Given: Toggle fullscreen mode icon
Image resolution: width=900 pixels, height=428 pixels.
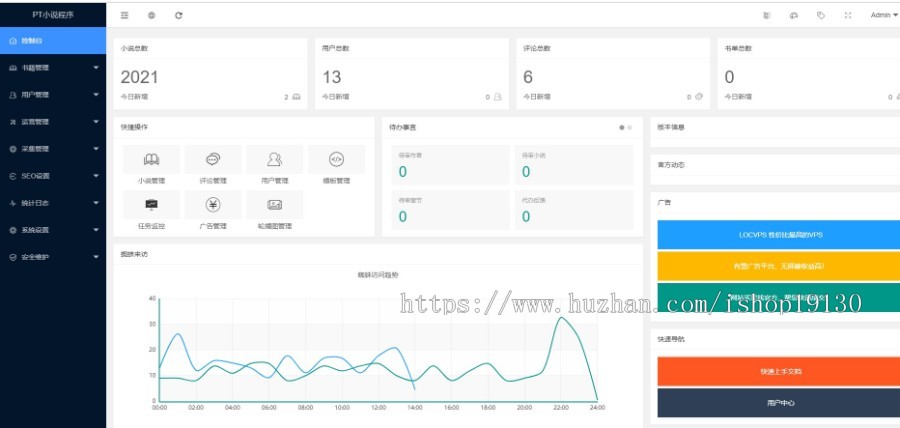Looking at the screenshot, I should pyautogui.click(x=848, y=15).
